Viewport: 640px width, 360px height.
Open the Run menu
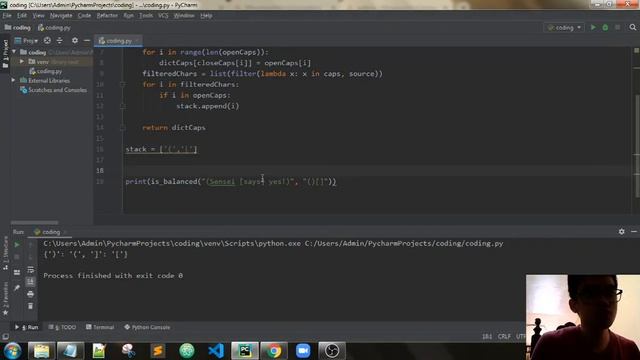[129, 16]
